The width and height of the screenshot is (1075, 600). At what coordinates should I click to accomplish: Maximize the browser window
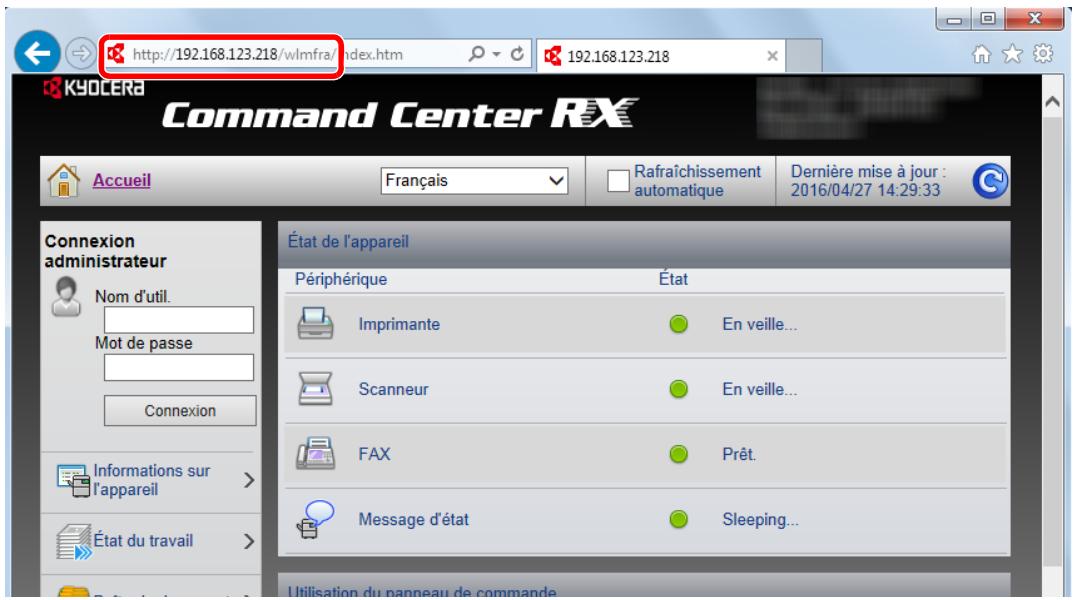pos(988,19)
